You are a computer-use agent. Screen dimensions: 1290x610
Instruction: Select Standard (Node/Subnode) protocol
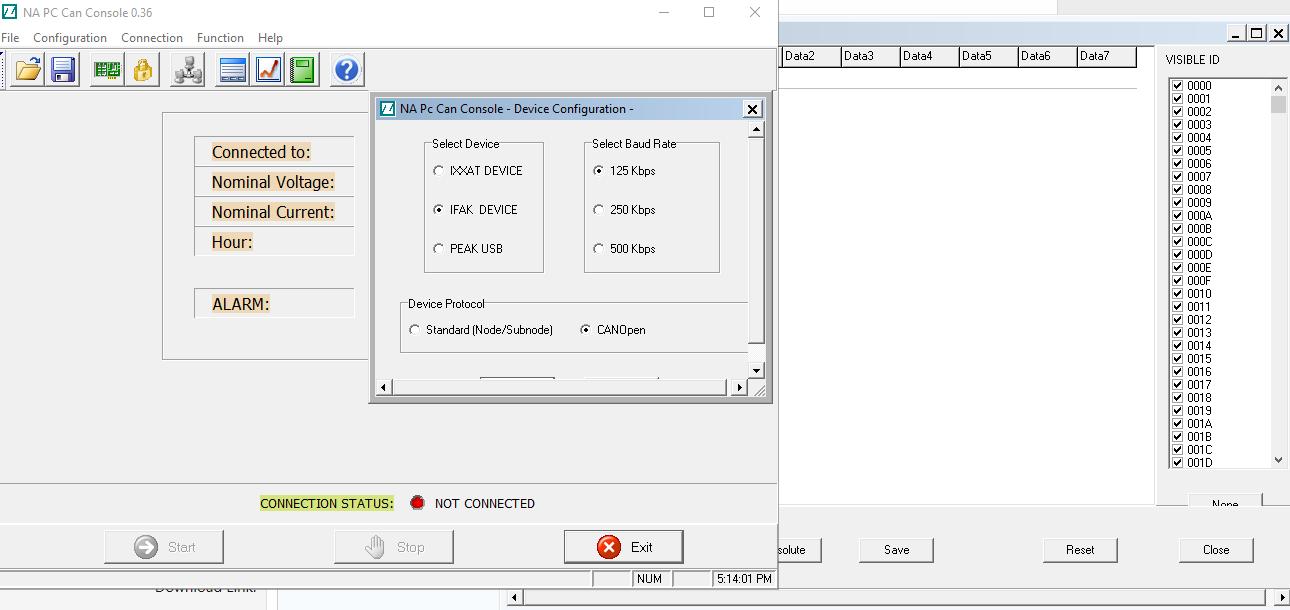pos(414,330)
